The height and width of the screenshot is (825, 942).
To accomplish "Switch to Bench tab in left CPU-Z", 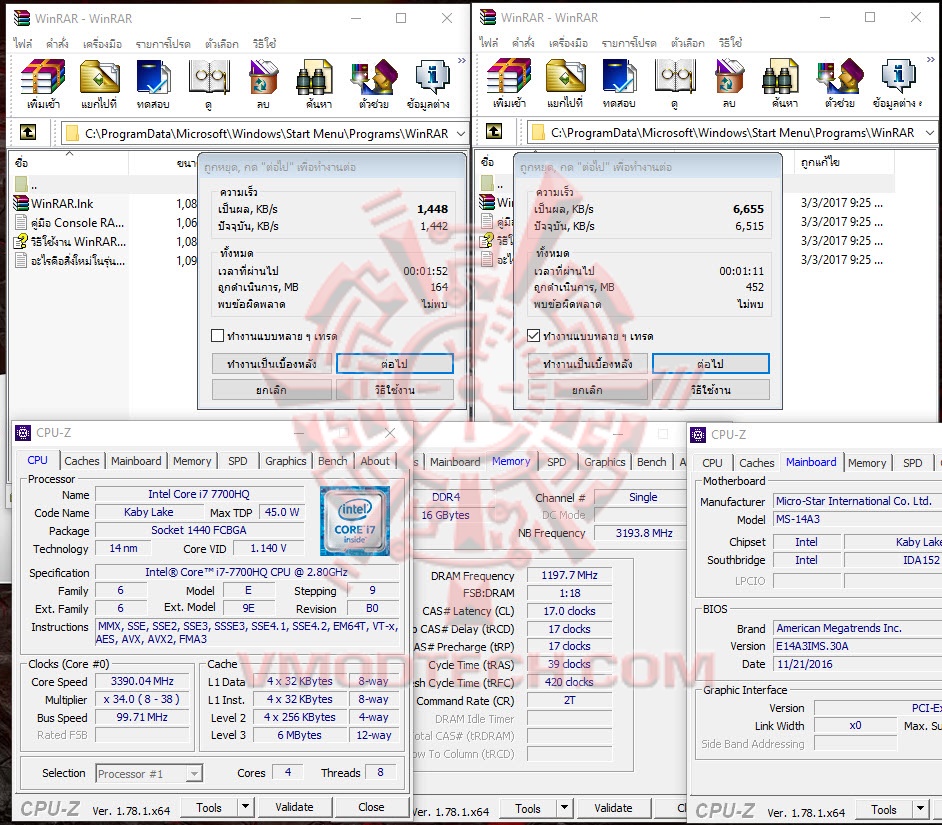I will coord(332,461).
